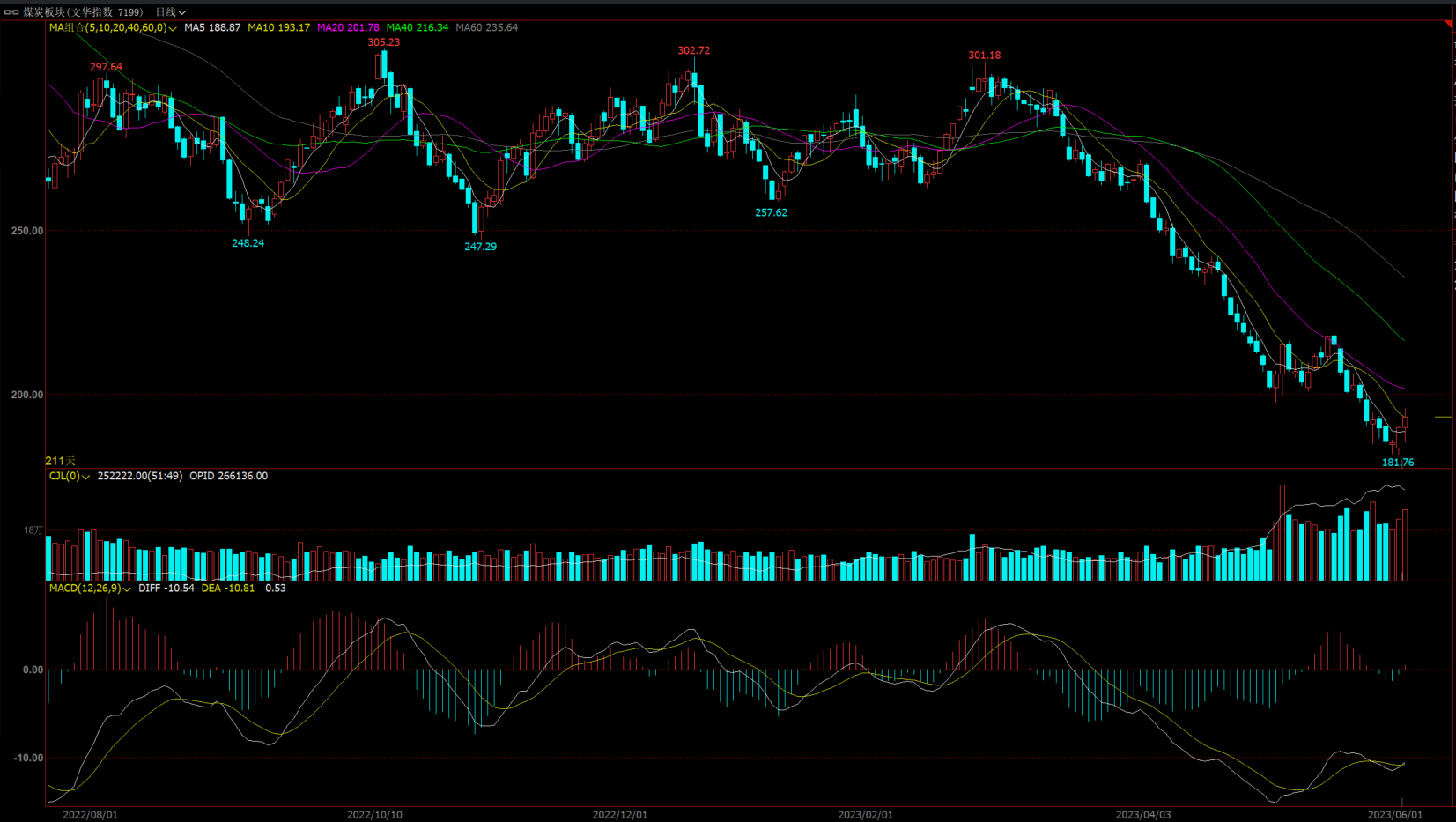Click the 301.18 high price label
The height and width of the screenshot is (822, 1456).
point(984,56)
